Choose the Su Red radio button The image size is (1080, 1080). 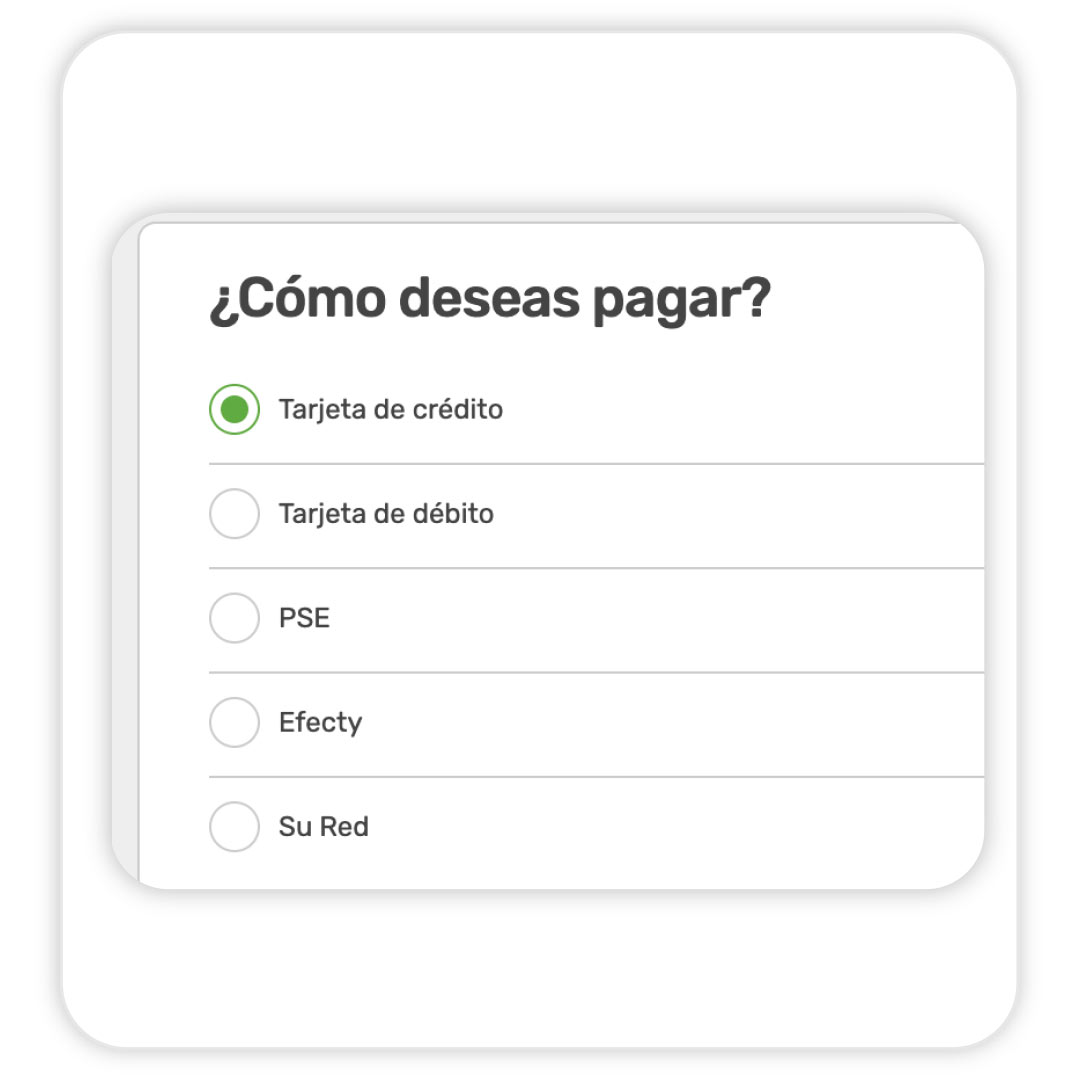coord(234,826)
